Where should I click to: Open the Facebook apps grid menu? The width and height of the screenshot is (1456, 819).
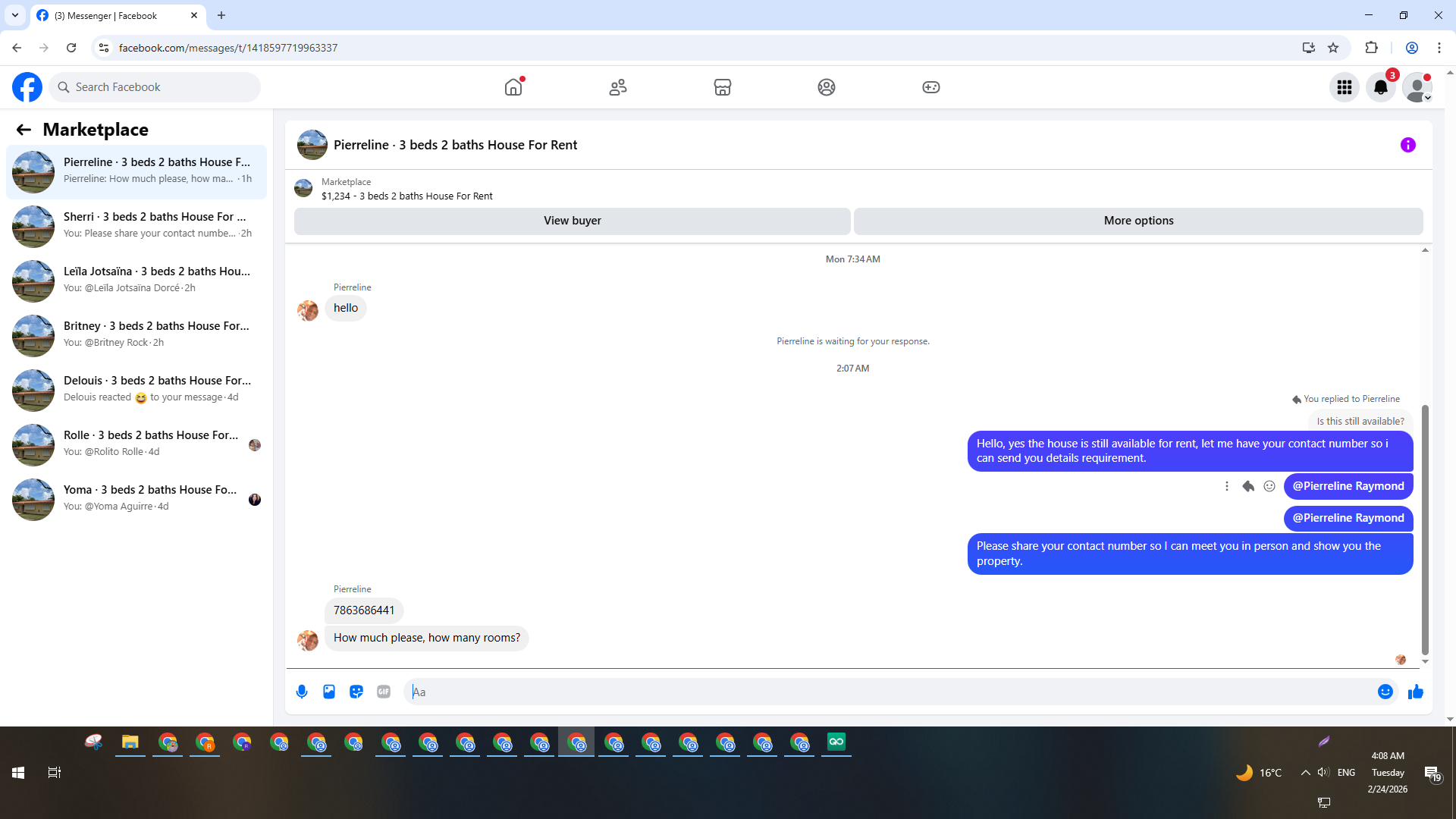[x=1344, y=87]
